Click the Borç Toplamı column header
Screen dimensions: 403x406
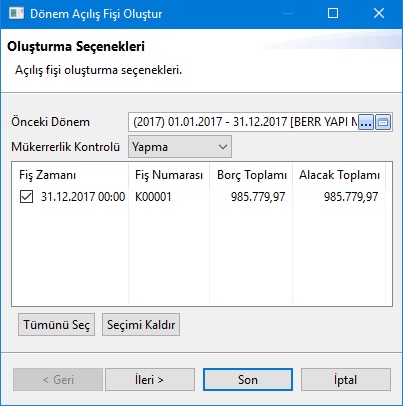pyautogui.click(x=251, y=175)
